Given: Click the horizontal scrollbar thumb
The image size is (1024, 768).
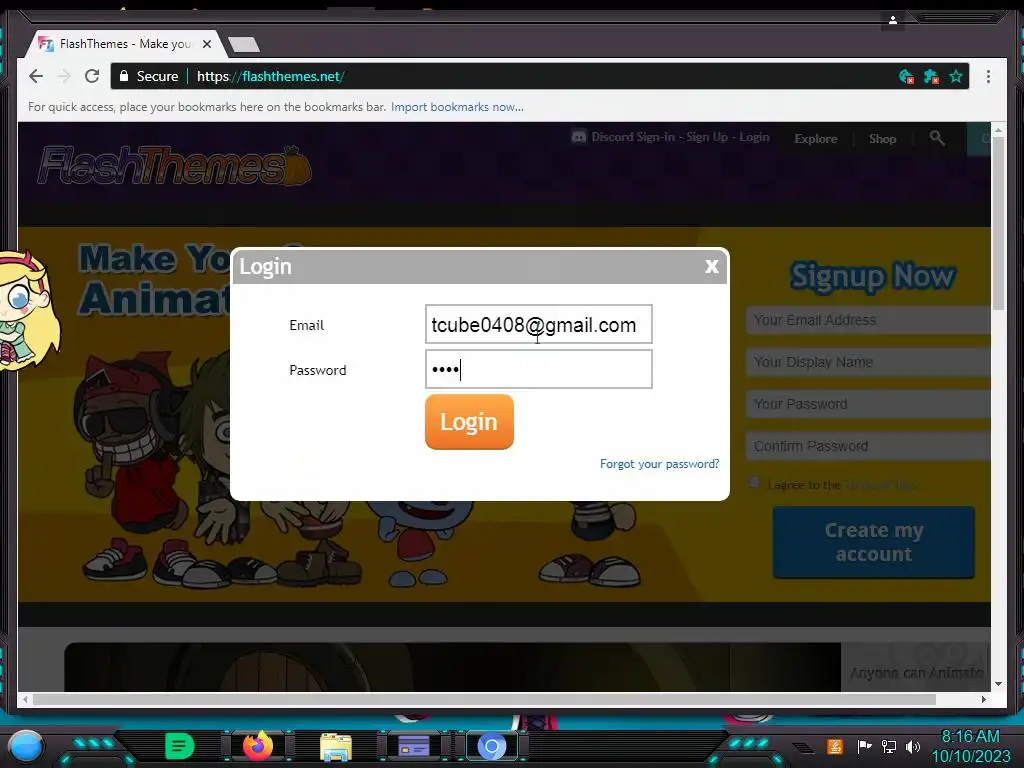Looking at the screenshot, I should pos(484,699).
